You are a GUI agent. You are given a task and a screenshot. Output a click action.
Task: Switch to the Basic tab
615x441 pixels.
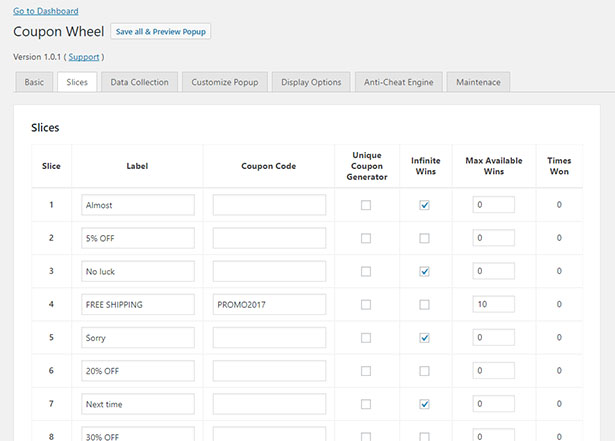point(34,82)
